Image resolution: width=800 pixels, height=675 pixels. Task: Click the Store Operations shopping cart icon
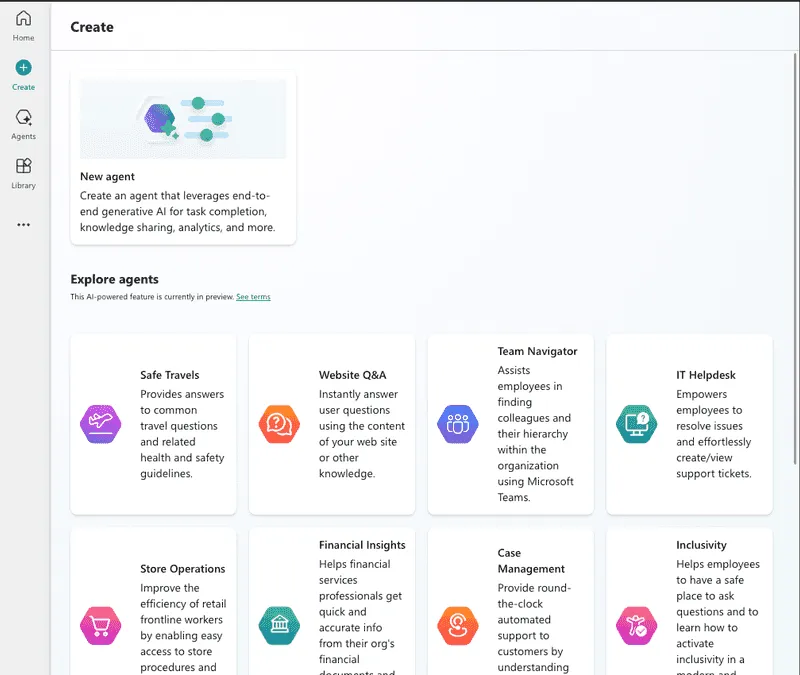point(101,626)
